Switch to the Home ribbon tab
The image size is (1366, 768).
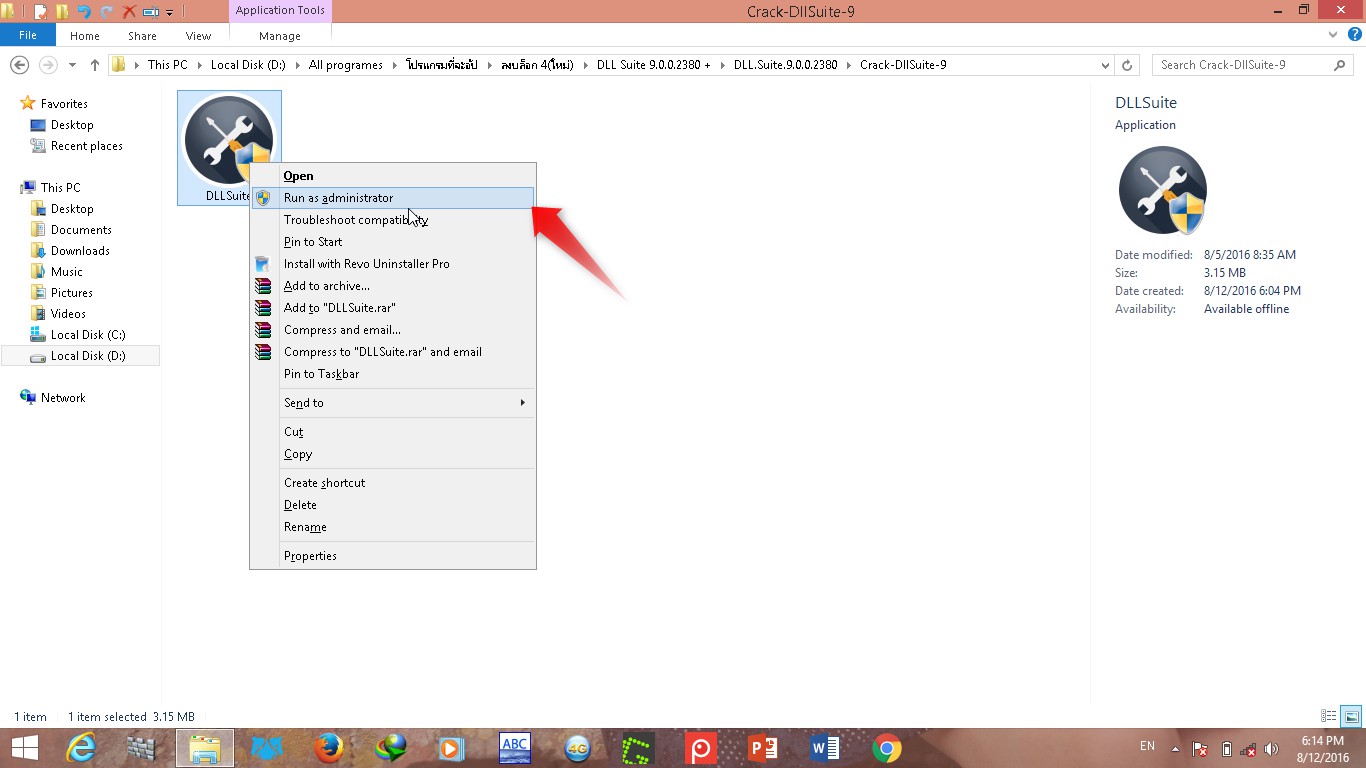(85, 36)
